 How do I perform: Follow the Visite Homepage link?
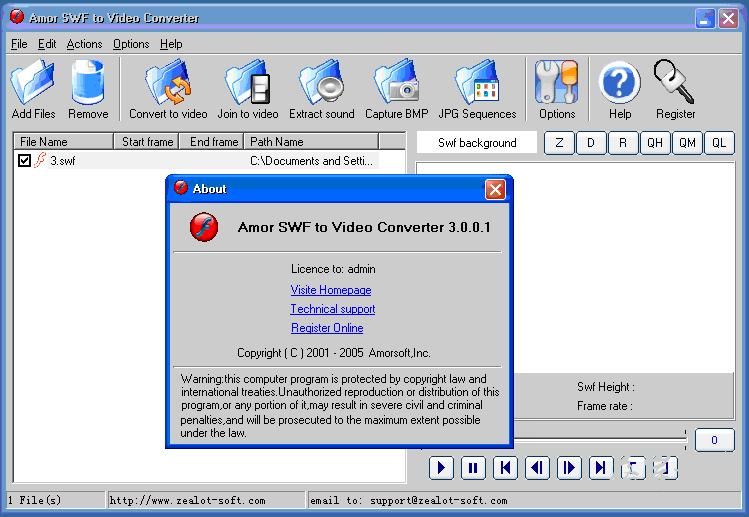[x=331, y=290]
